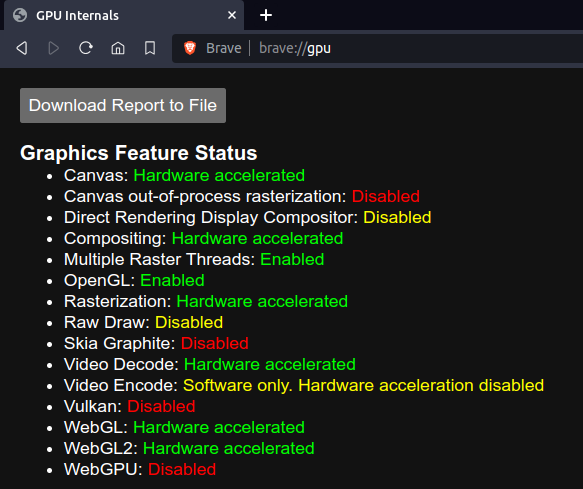Click the globe favicon on the tab
This screenshot has width=583, height=489.
[x=20, y=15]
